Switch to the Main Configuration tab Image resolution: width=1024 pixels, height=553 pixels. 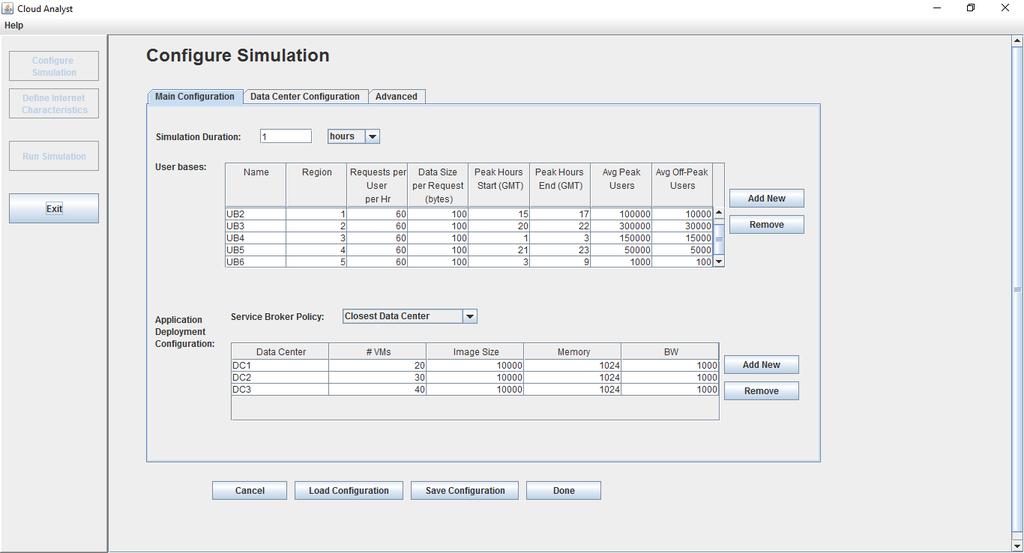pos(195,97)
